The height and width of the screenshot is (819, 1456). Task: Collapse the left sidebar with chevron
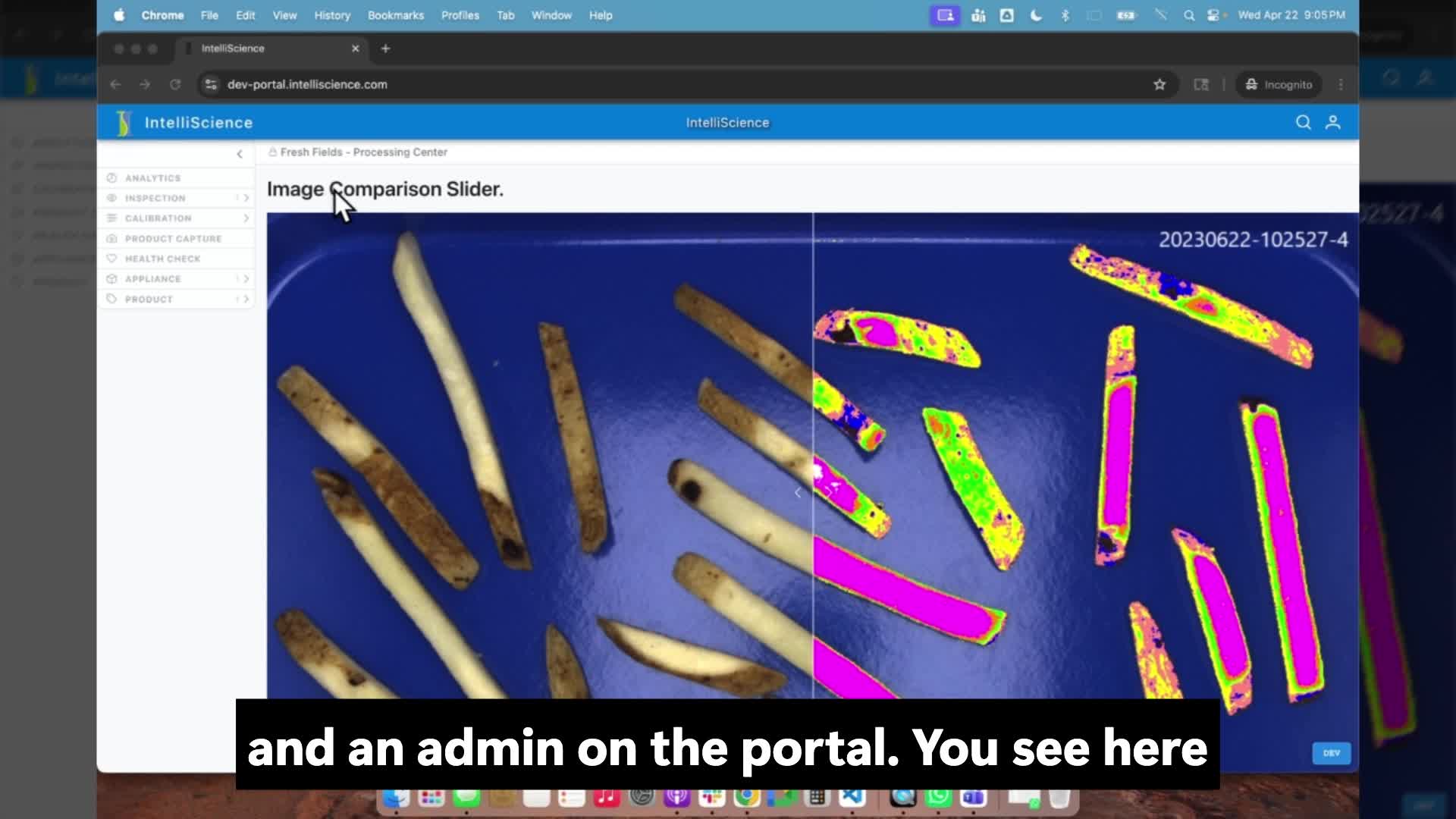(x=240, y=154)
